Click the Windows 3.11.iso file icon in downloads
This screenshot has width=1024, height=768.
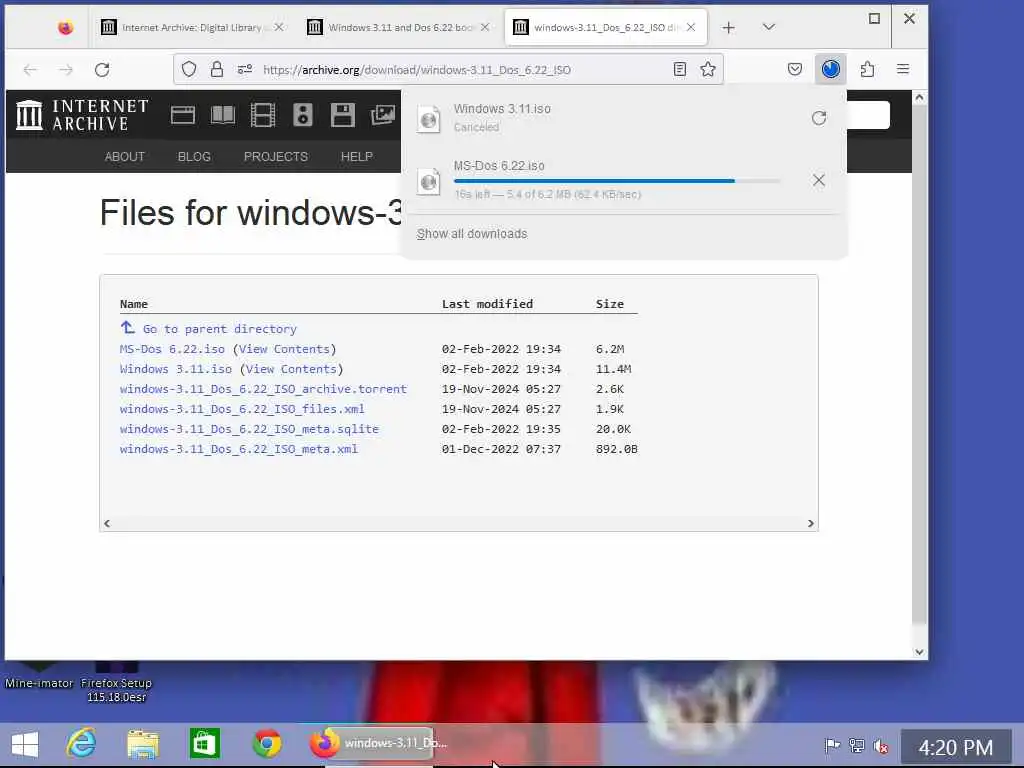pos(429,119)
